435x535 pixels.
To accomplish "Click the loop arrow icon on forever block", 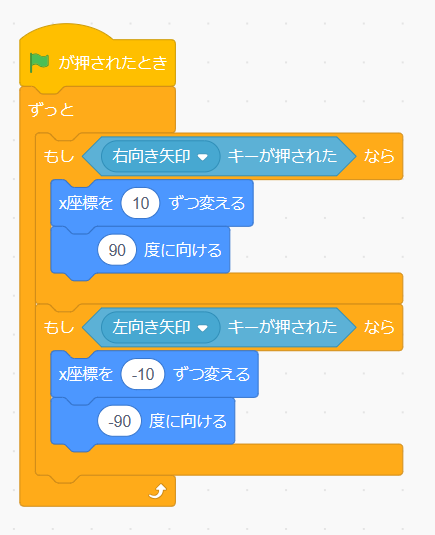I will (x=158, y=491).
